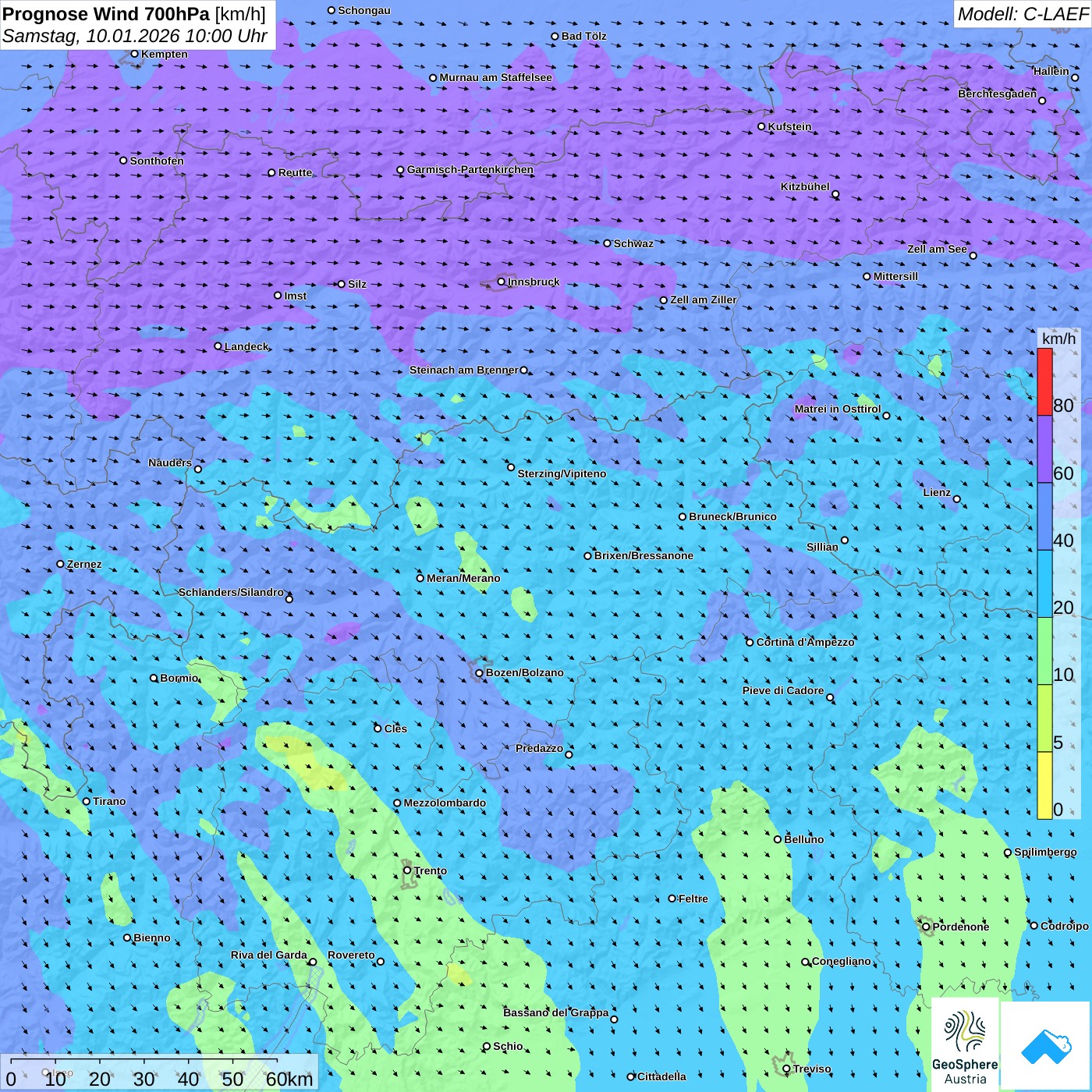
Task: Select the Bienno location label
Action: [x=152, y=938]
